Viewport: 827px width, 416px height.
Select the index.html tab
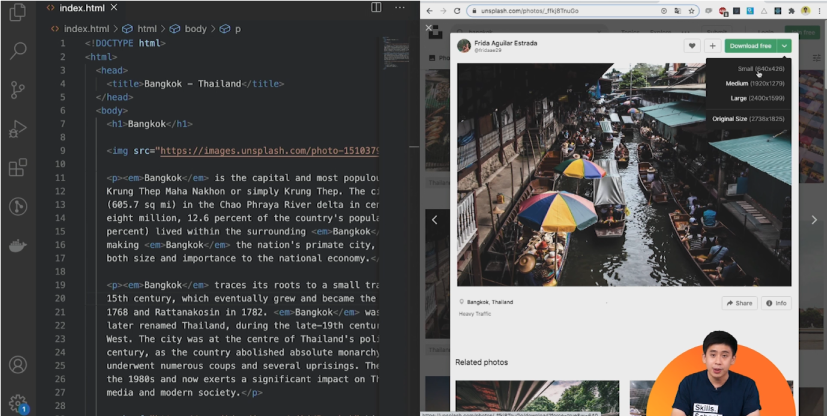click(81, 8)
